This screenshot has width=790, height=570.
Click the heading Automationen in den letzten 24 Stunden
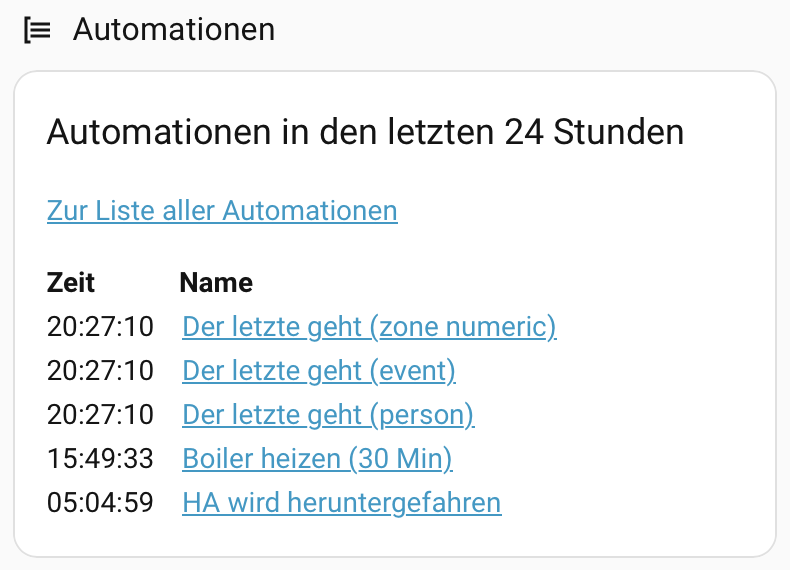click(x=365, y=132)
